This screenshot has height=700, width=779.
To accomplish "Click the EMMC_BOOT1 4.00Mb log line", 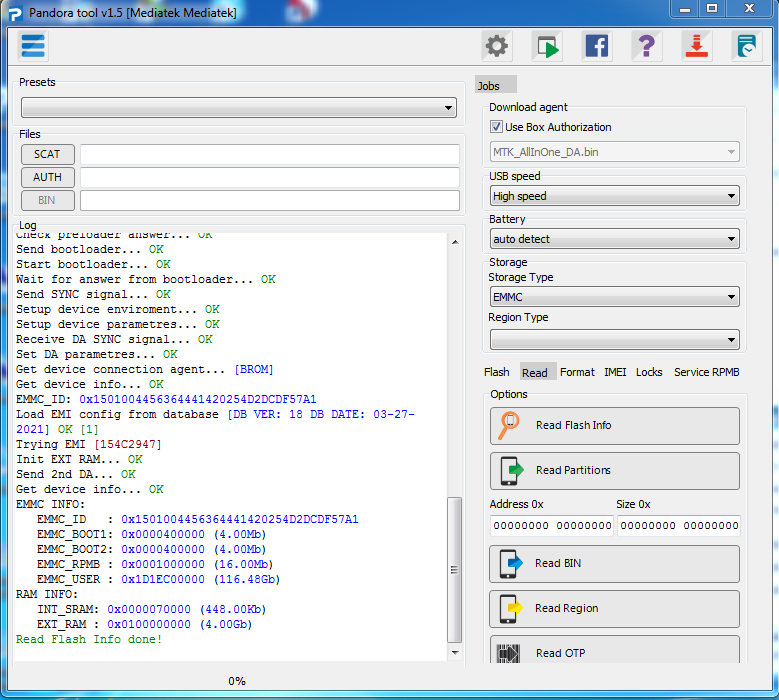I will pos(152,535).
